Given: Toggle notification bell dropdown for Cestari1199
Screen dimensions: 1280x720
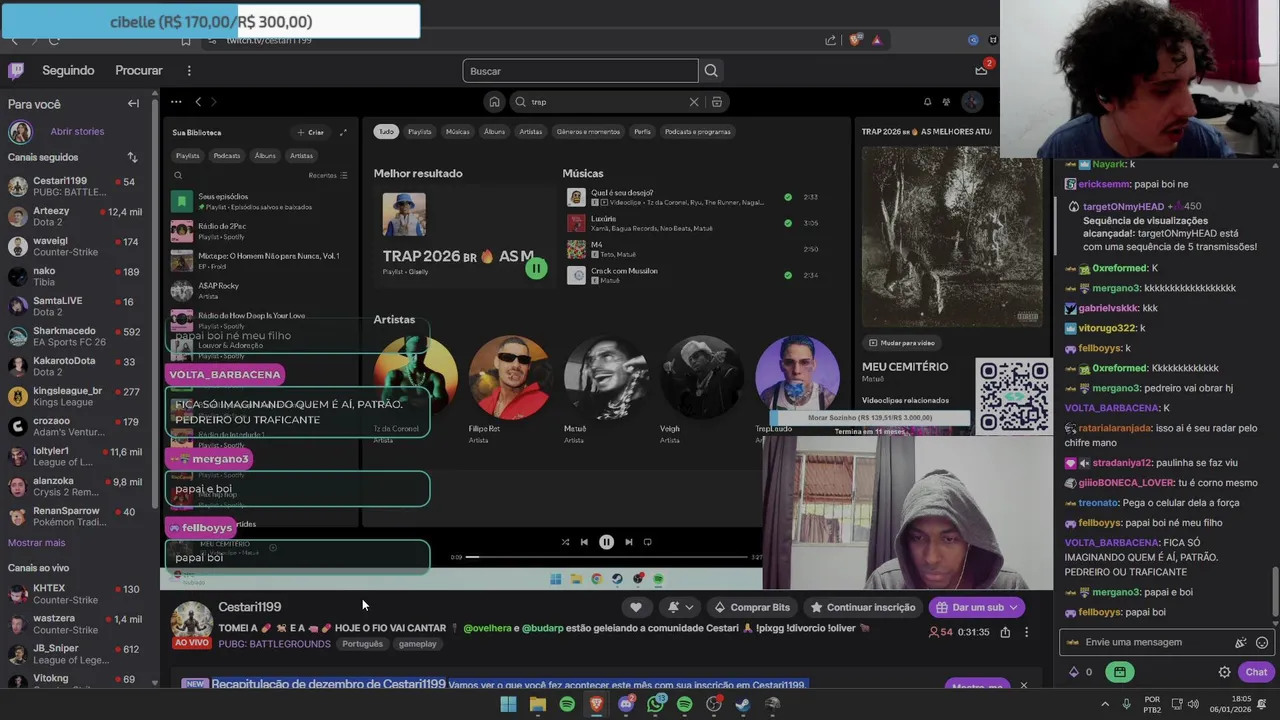Looking at the screenshot, I should (680, 607).
